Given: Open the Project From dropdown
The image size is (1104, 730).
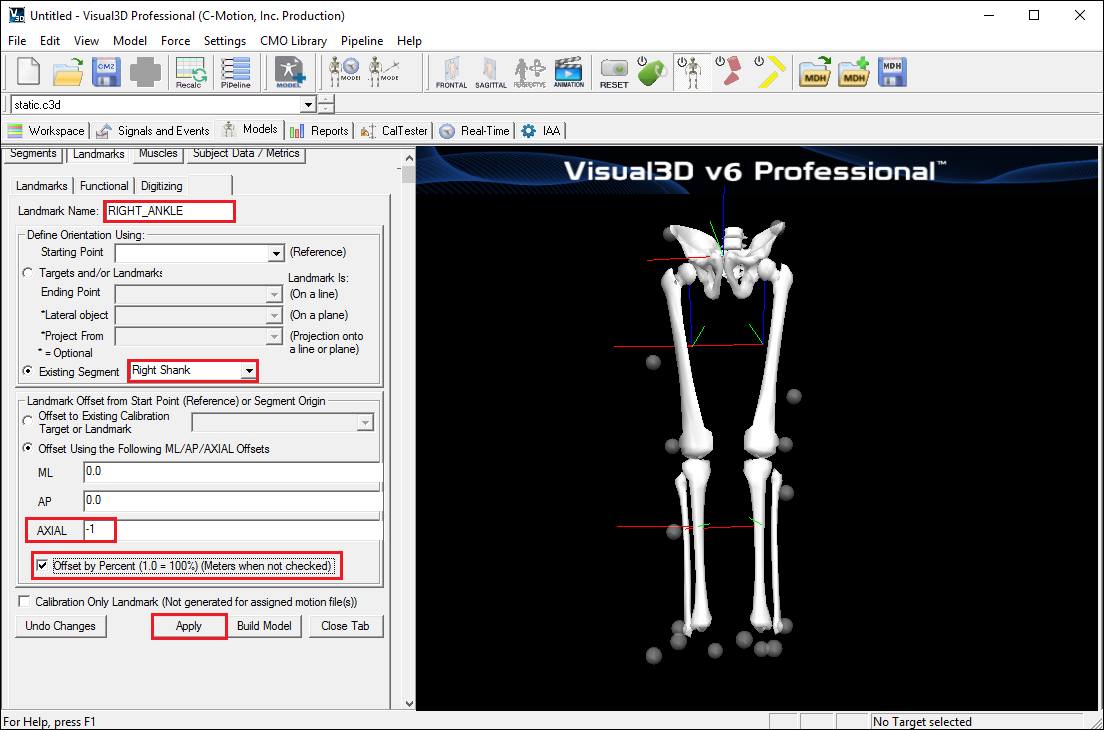Looking at the screenshot, I should [x=275, y=336].
